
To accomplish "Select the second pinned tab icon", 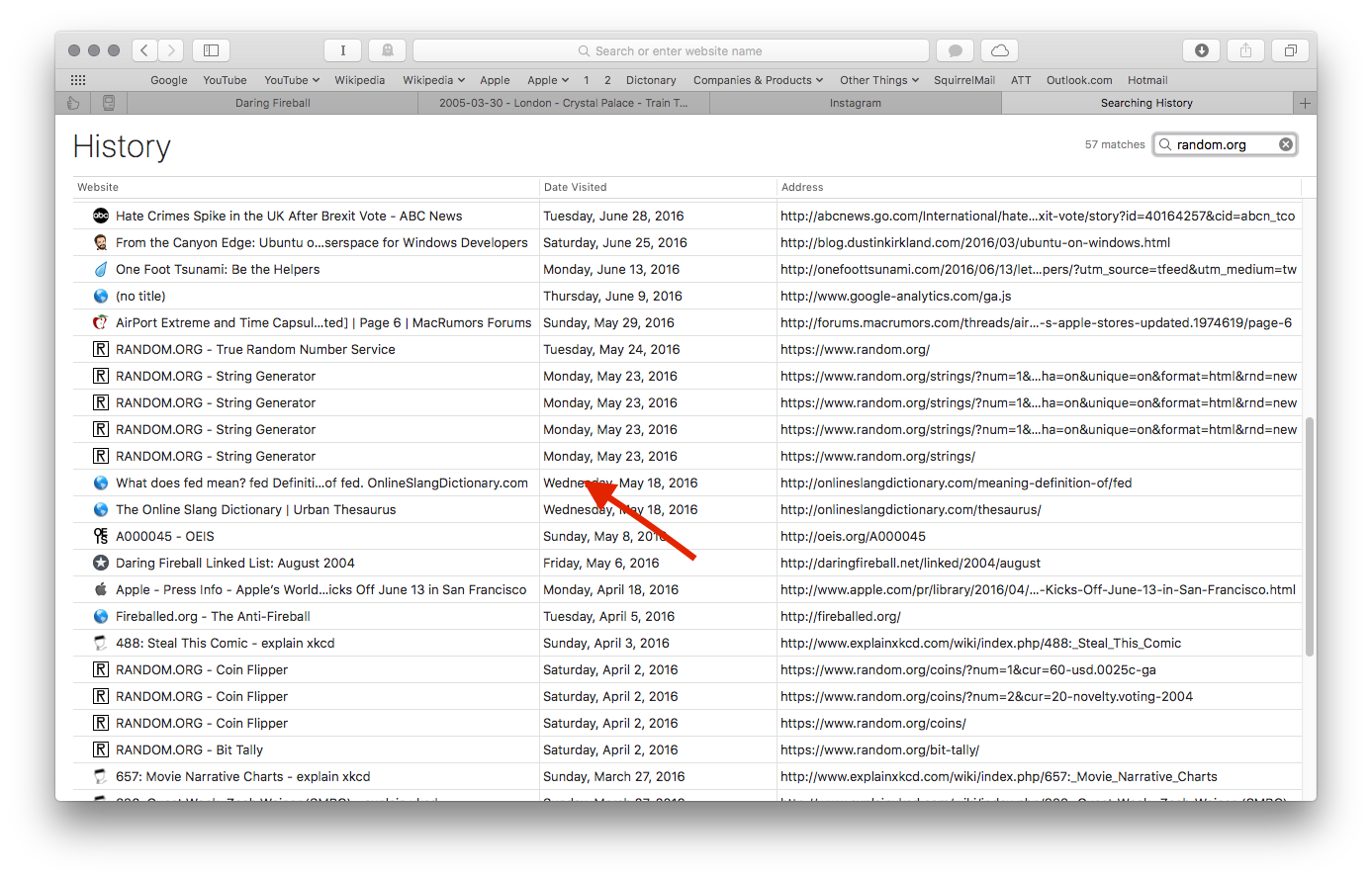I will point(109,103).
